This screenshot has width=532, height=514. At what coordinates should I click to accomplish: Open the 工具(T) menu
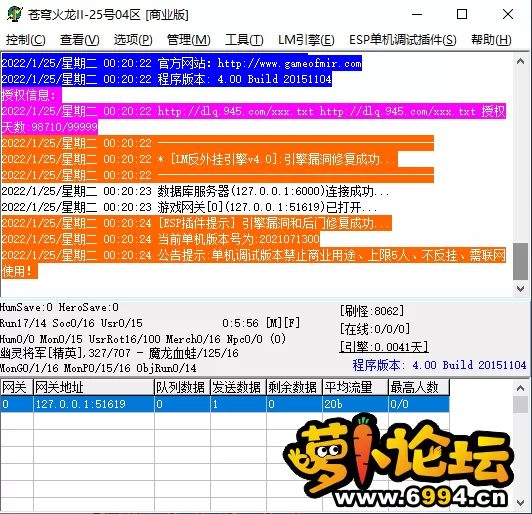pos(244,40)
